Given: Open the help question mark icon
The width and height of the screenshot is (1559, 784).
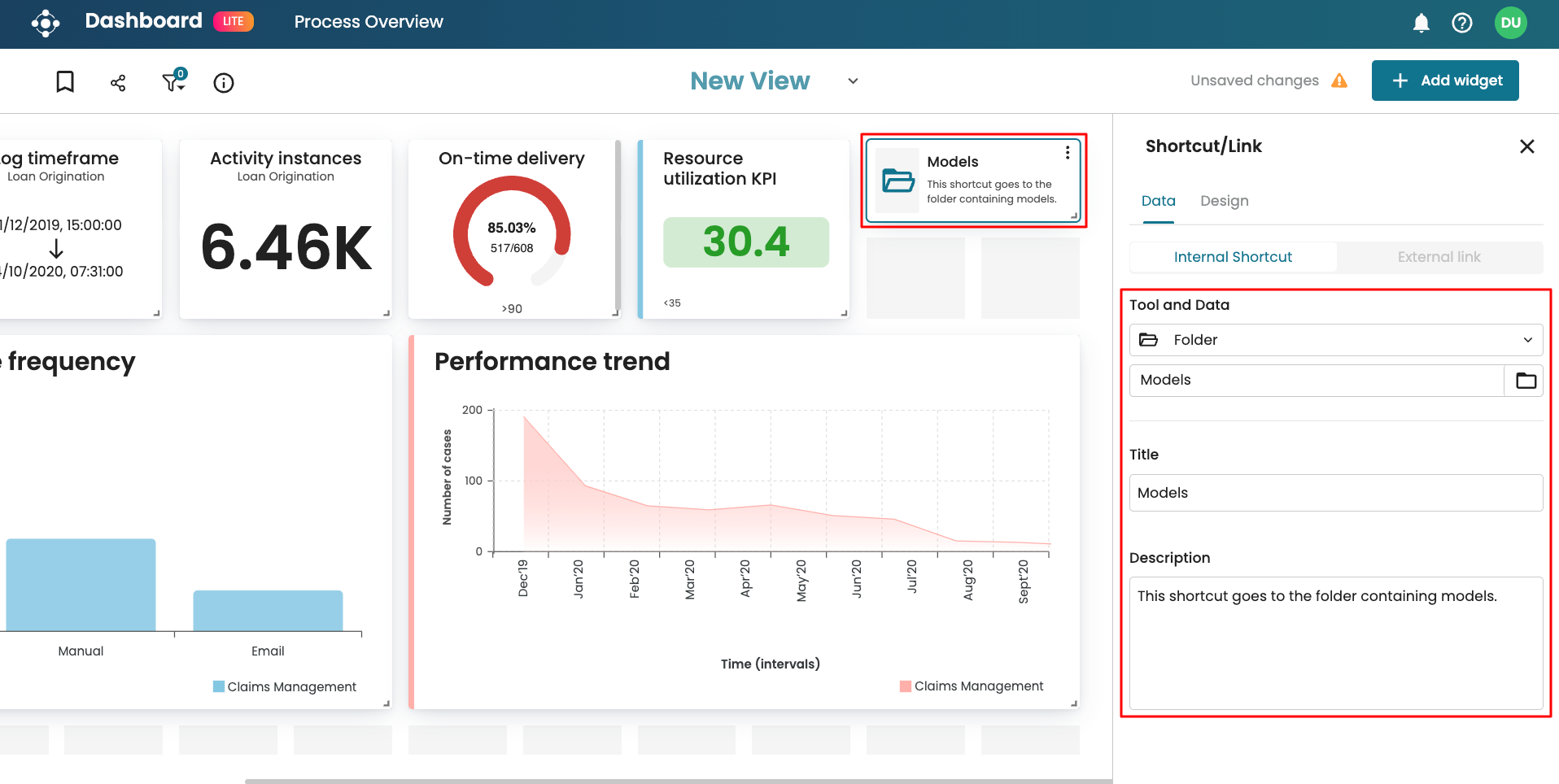Looking at the screenshot, I should [1461, 23].
